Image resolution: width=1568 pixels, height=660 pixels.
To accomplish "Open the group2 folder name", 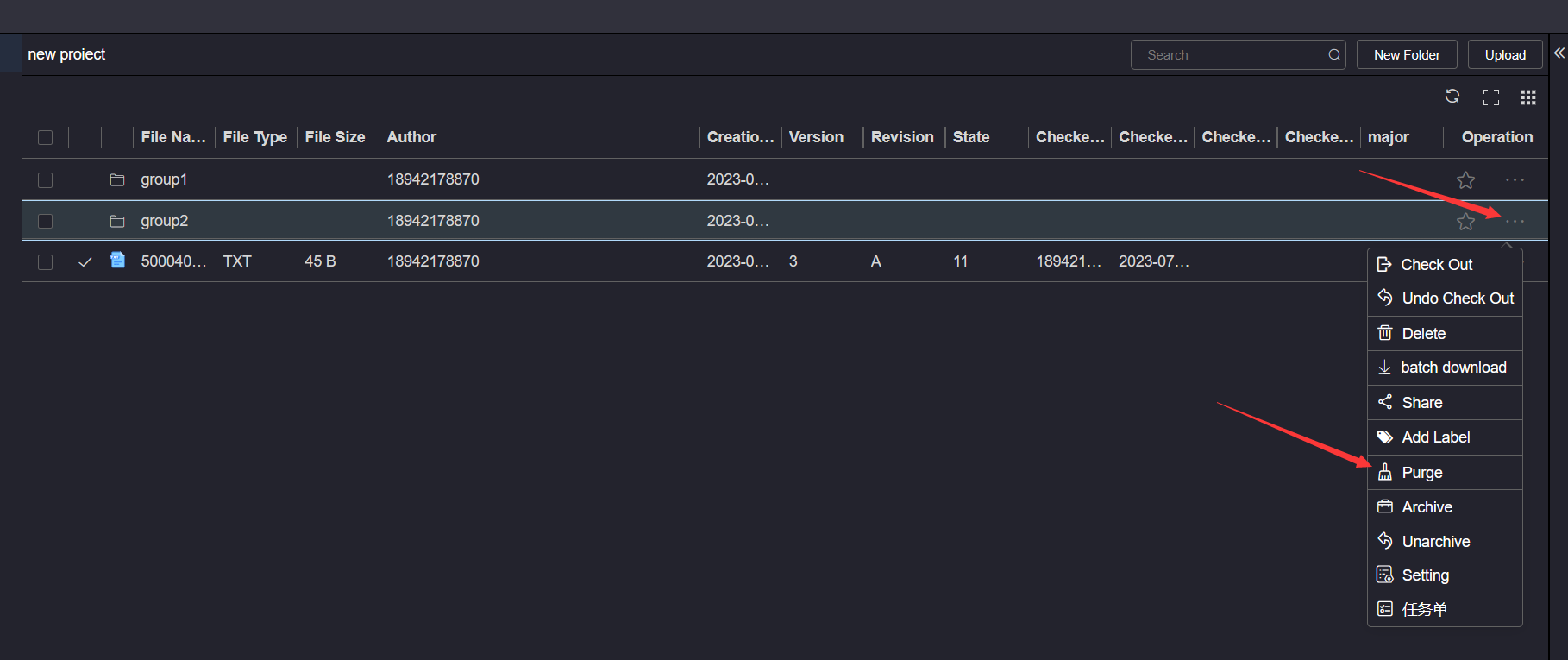I will click(164, 221).
